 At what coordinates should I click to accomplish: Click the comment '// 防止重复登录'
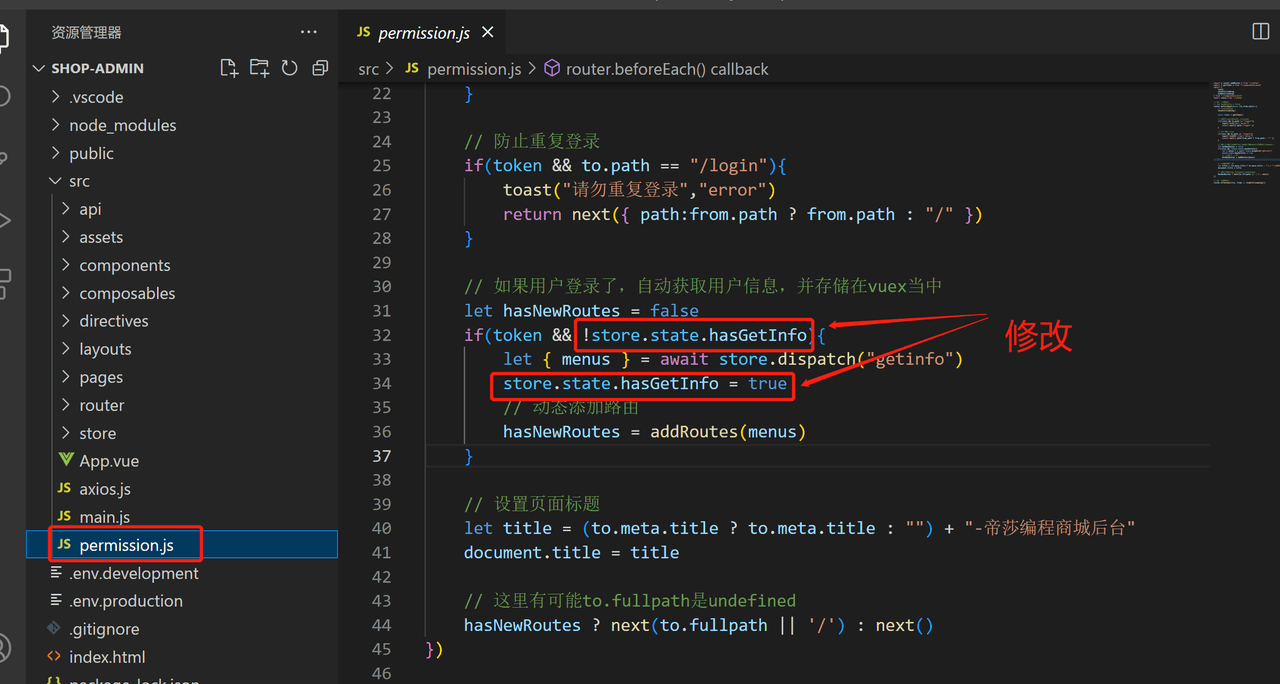point(532,141)
